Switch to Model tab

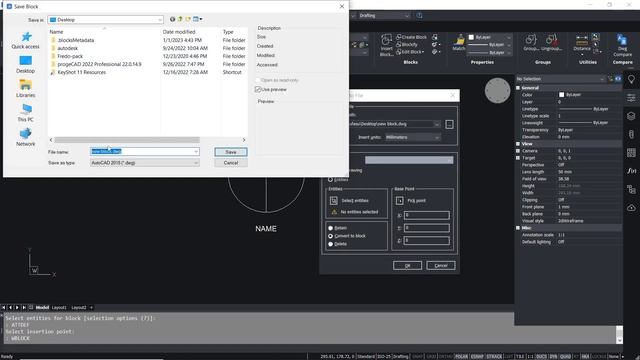[42, 307]
